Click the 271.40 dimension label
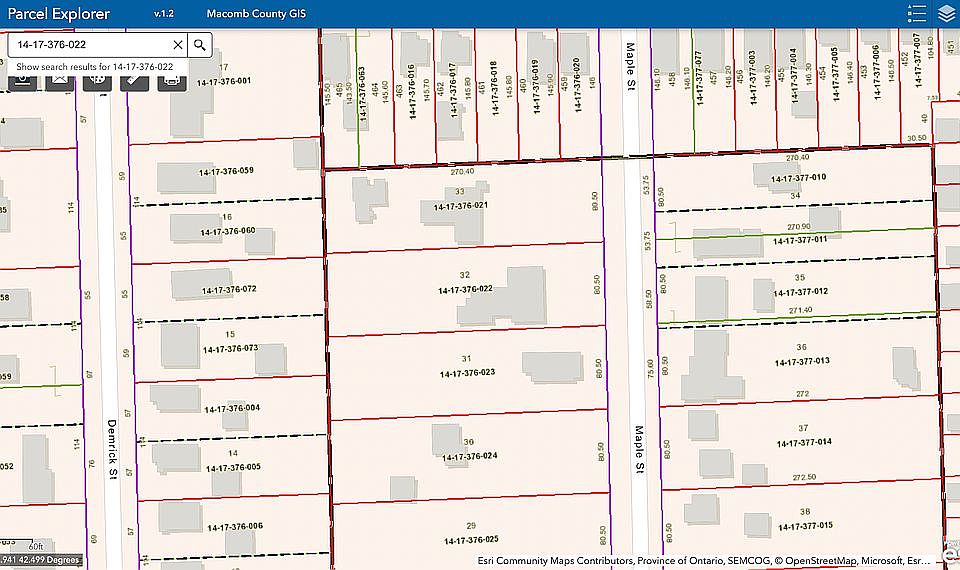 coord(800,310)
